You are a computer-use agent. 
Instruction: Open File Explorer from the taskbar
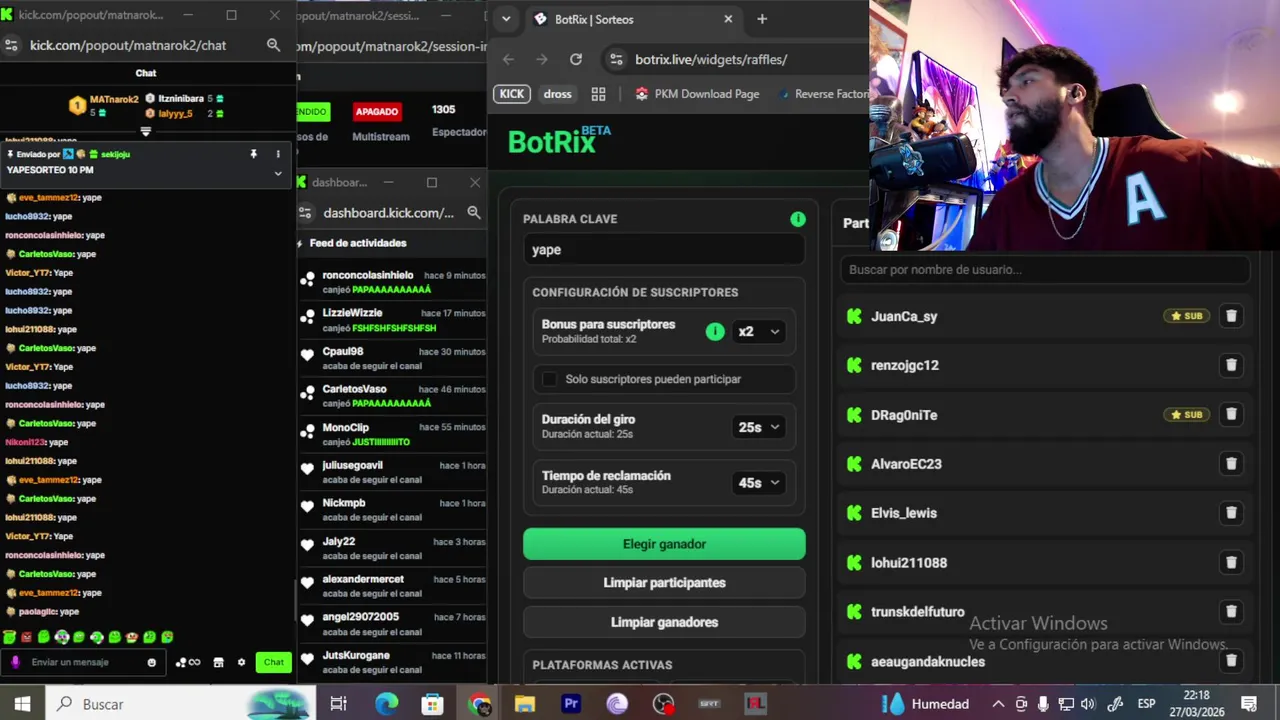coord(525,704)
